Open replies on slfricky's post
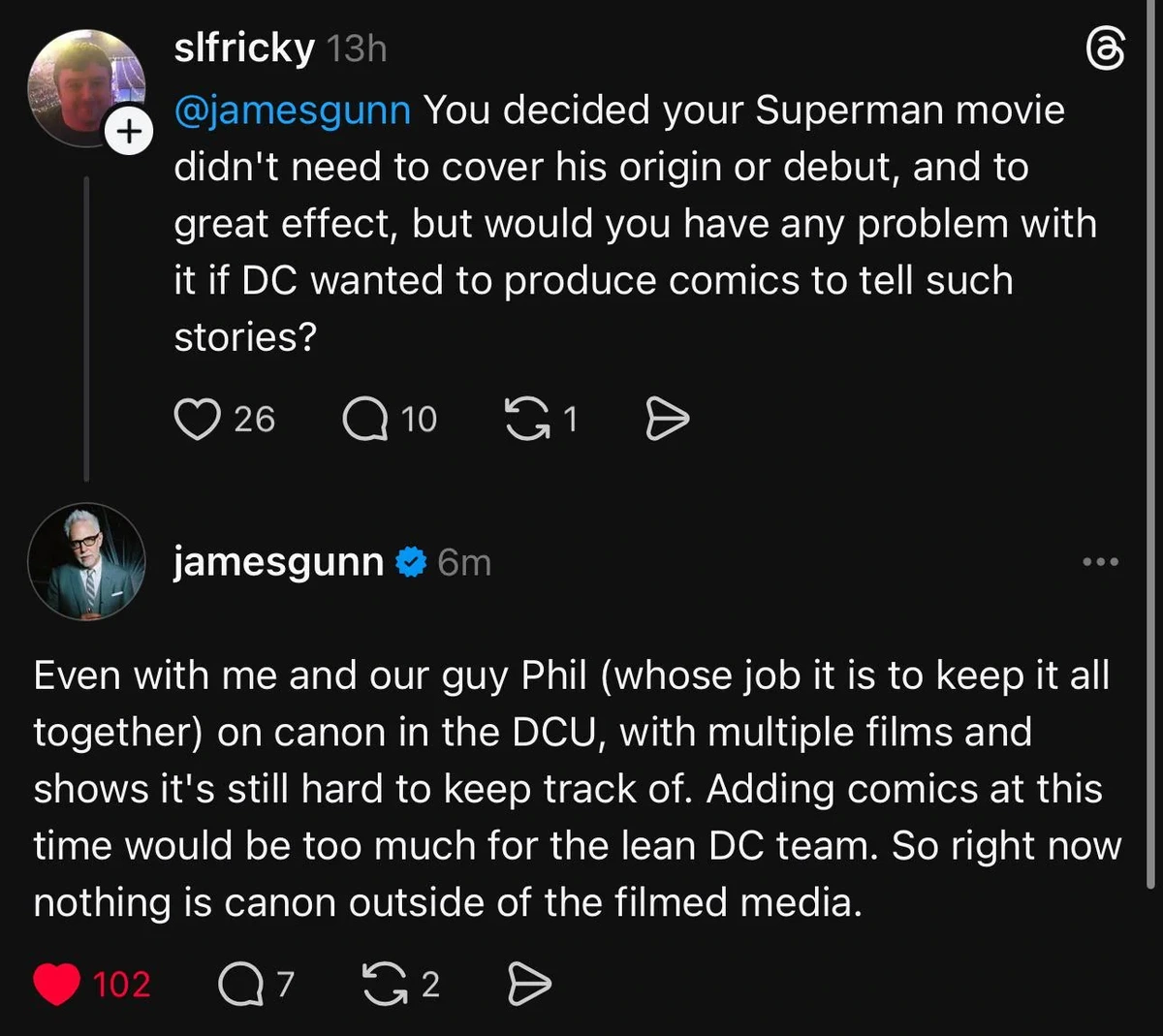Viewport: 1163px width, 1036px height. coord(364,420)
